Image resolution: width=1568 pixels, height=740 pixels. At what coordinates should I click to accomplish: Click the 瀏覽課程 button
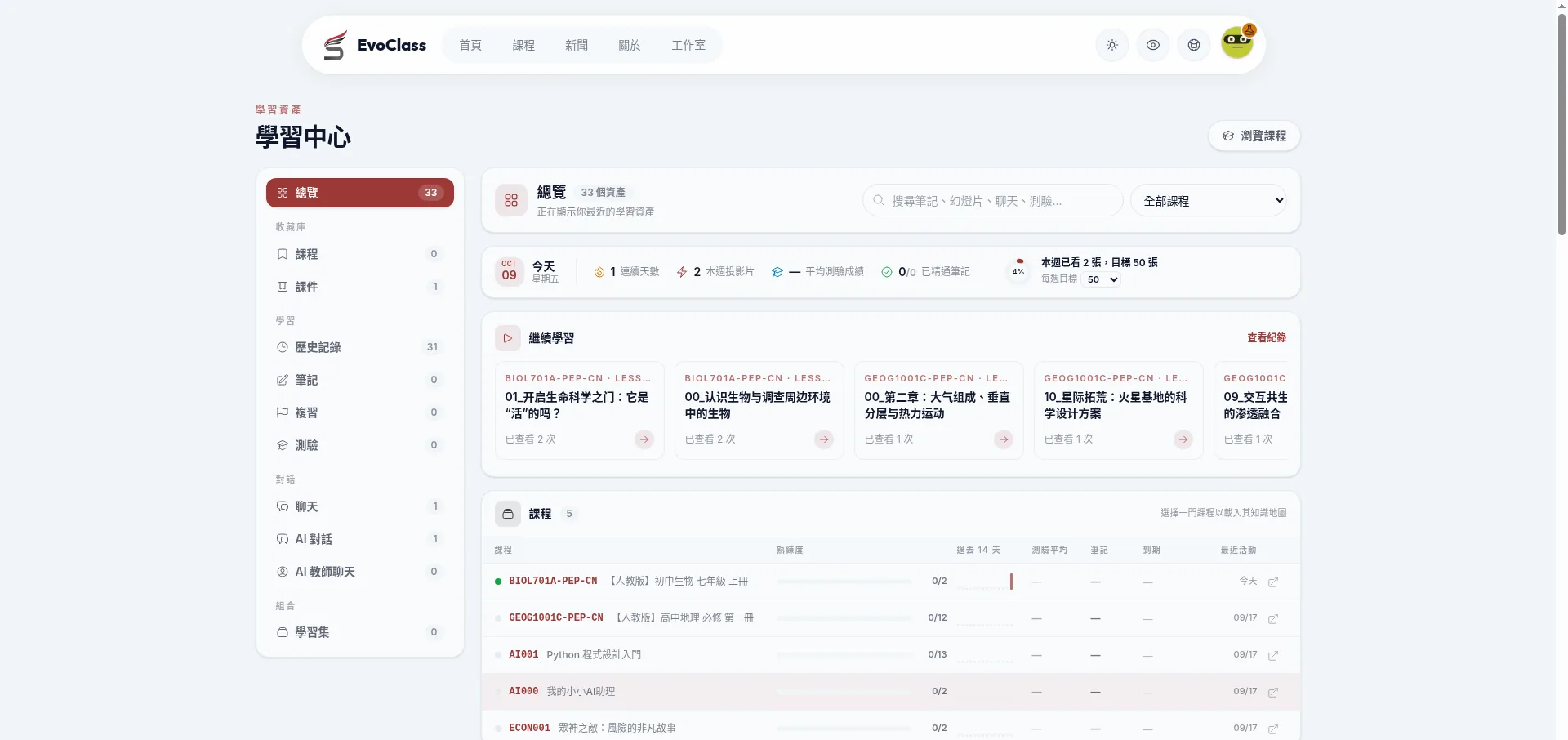tap(1254, 136)
